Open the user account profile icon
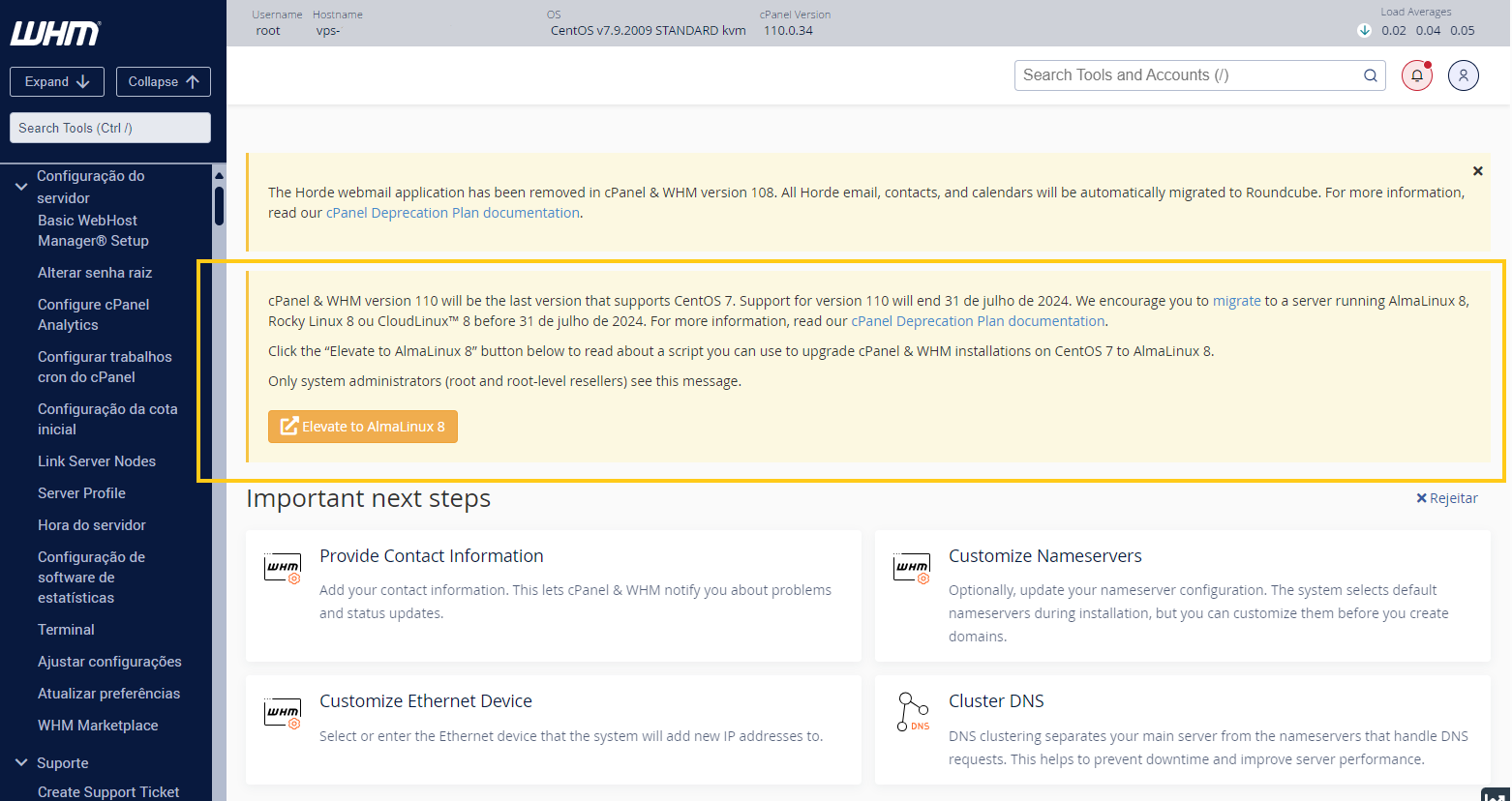1512x801 pixels. (1464, 75)
